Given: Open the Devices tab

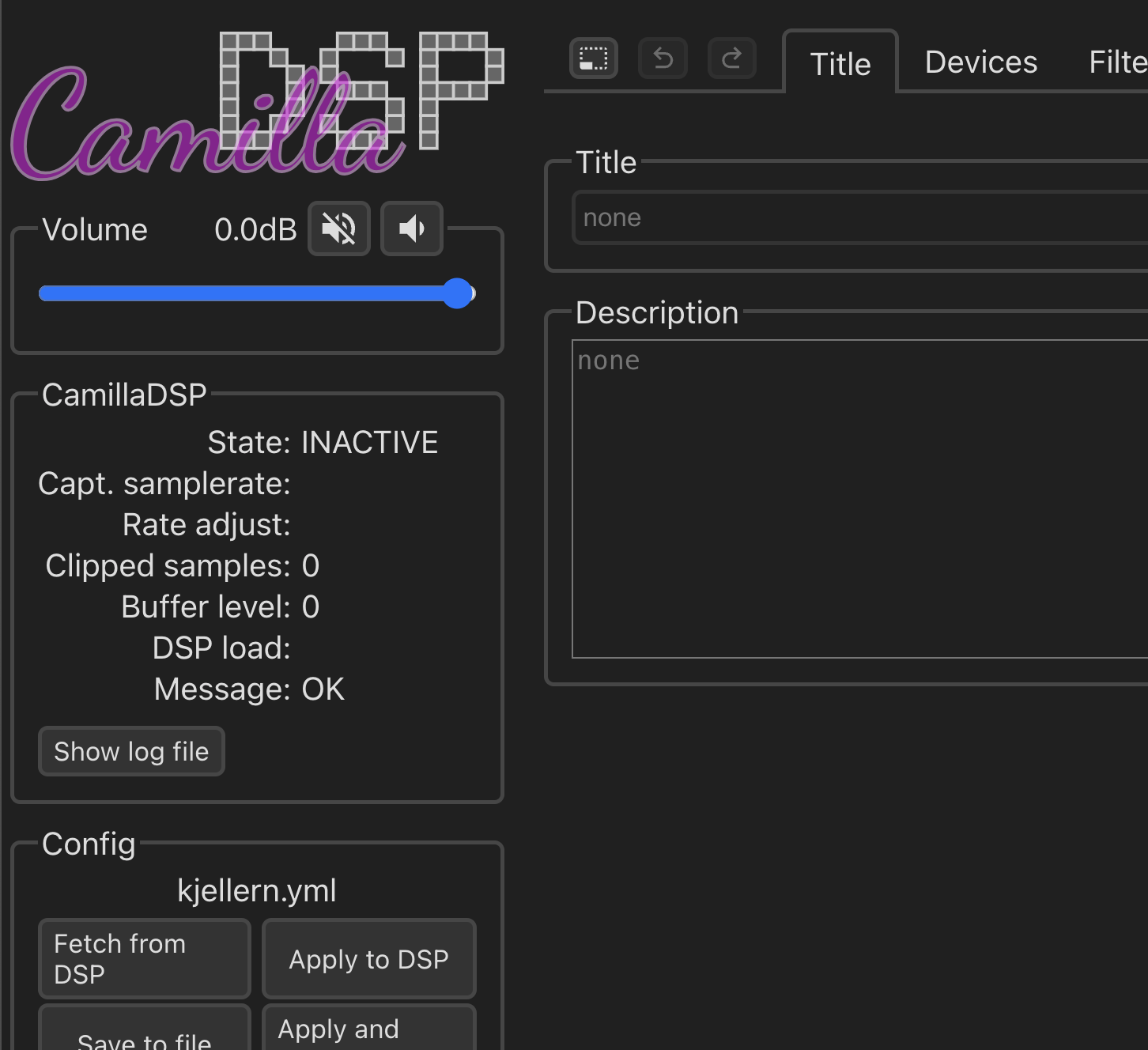Looking at the screenshot, I should pos(981,62).
